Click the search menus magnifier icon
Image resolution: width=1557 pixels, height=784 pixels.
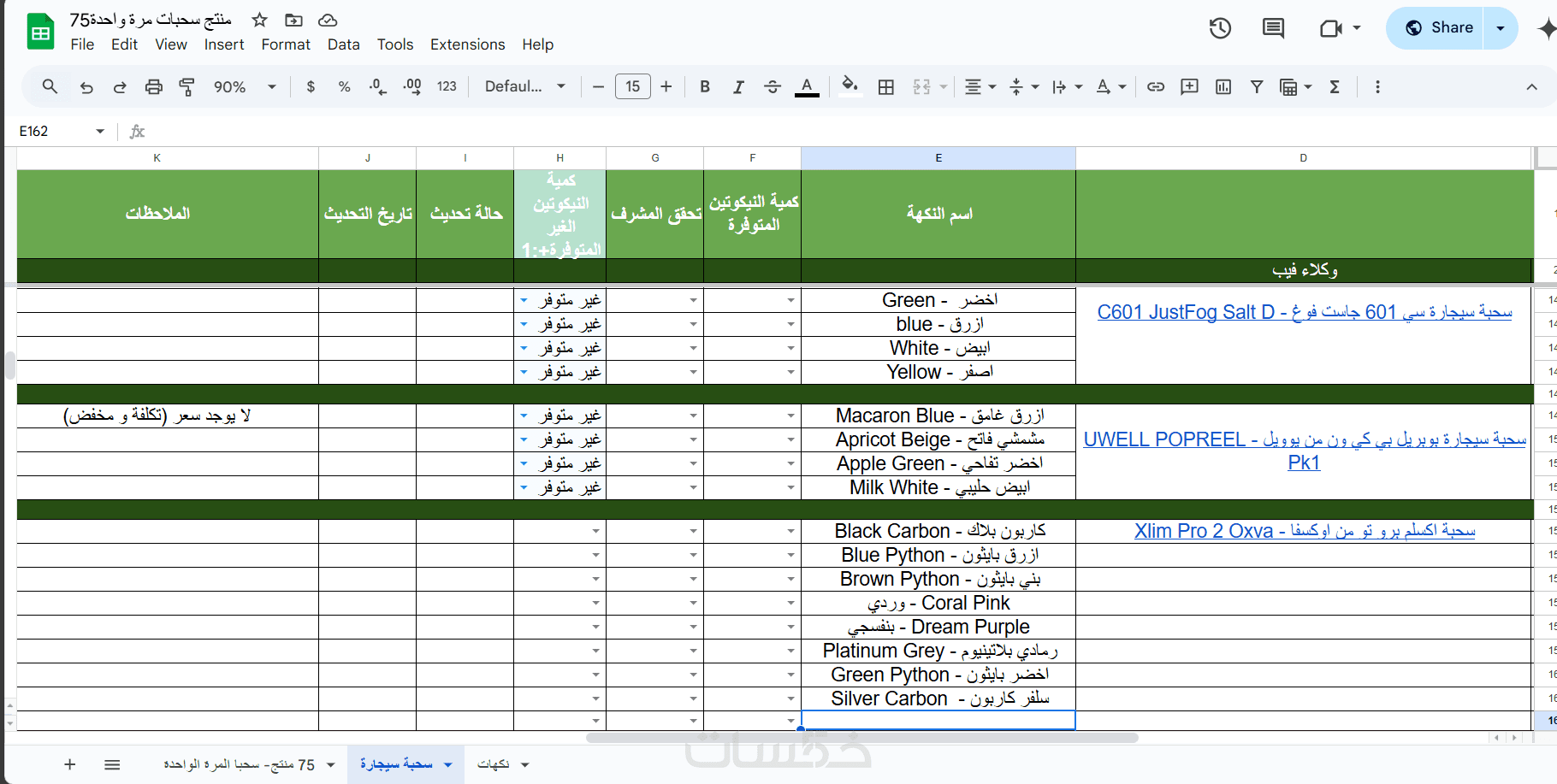[x=50, y=86]
